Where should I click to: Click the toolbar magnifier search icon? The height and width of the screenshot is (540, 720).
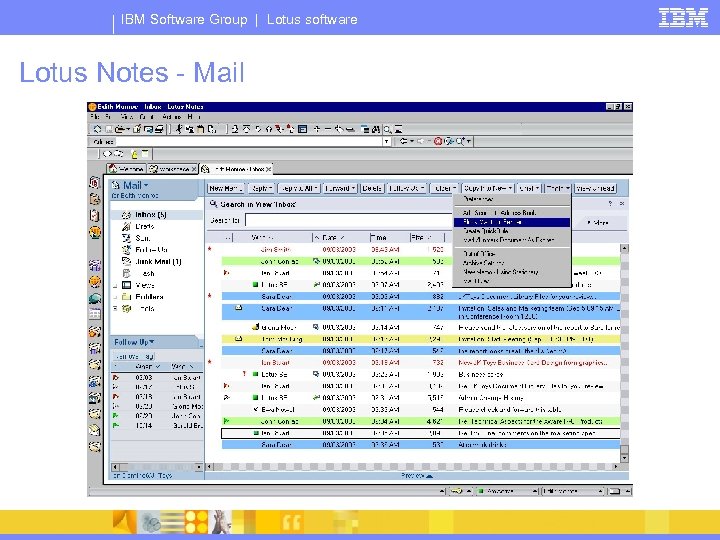tap(388, 129)
